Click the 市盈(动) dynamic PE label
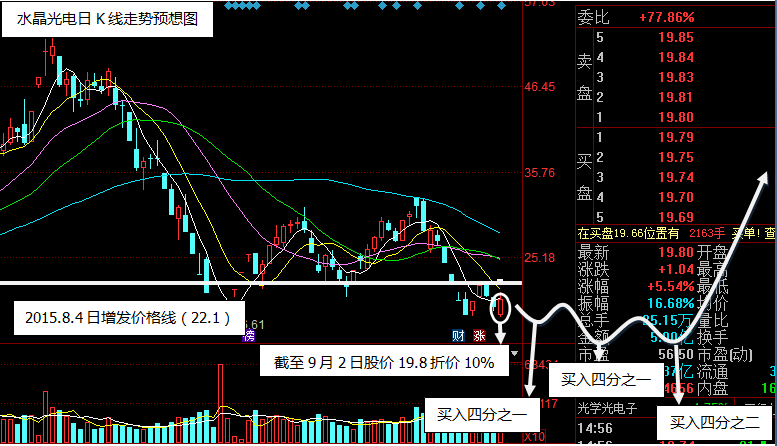Image resolution: width=777 pixels, height=446 pixels. (725, 354)
